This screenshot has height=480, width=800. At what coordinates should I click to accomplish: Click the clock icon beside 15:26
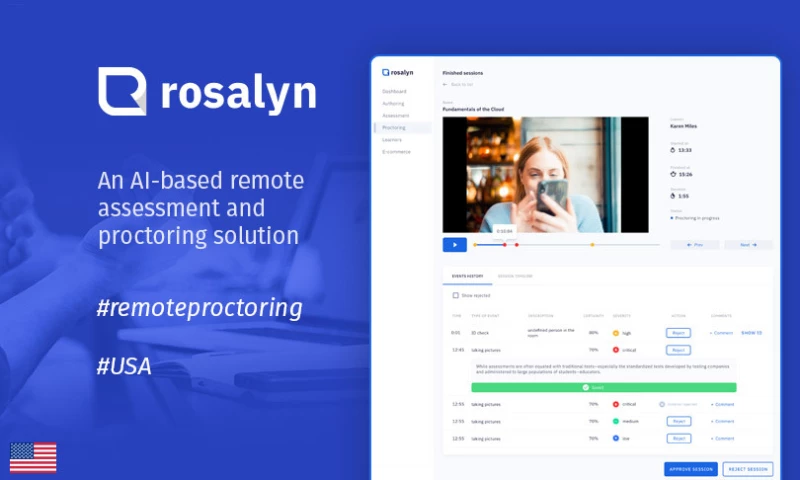(x=672, y=174)
